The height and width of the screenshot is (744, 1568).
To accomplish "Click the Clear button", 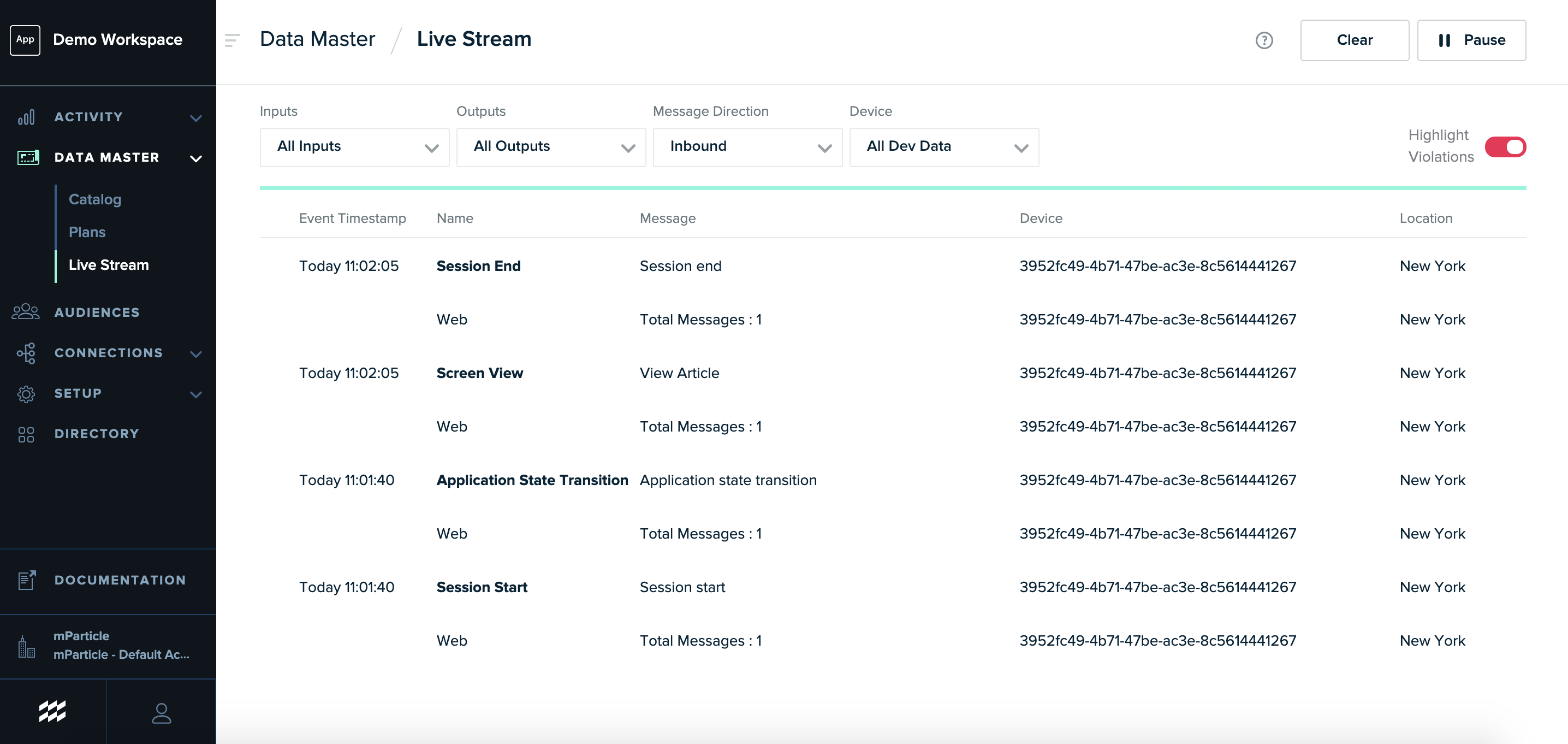I will 1355,39.
